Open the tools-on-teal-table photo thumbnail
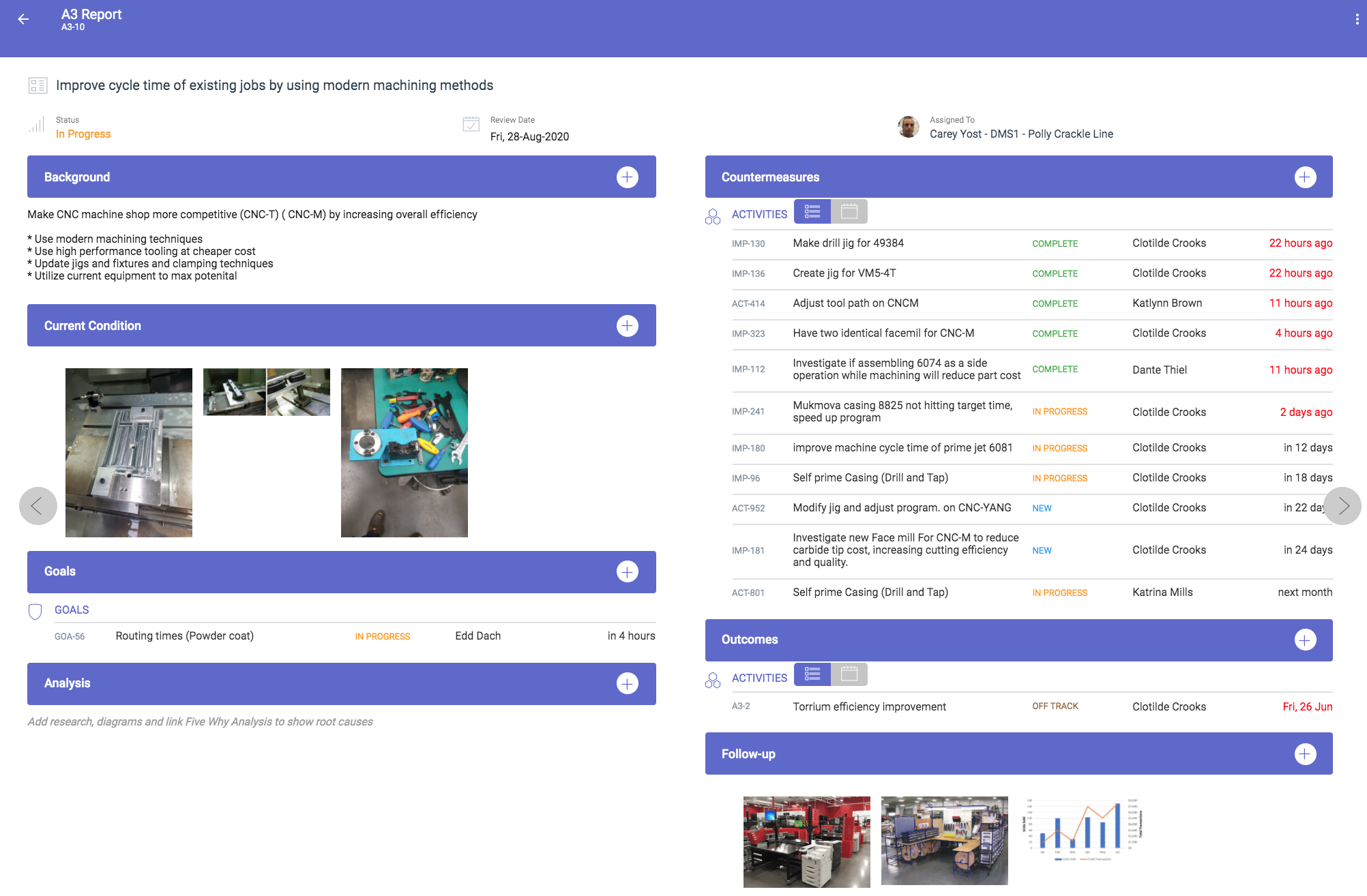 pos(405,453)
